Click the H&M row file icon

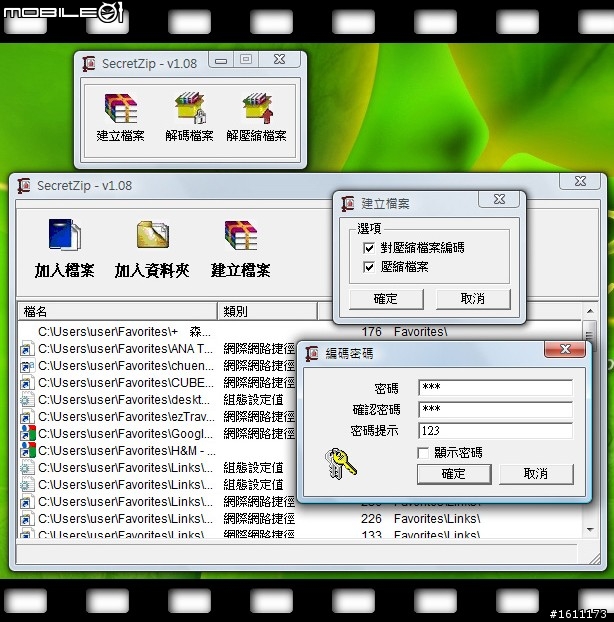pyautogui.click(x=28, y=451)
